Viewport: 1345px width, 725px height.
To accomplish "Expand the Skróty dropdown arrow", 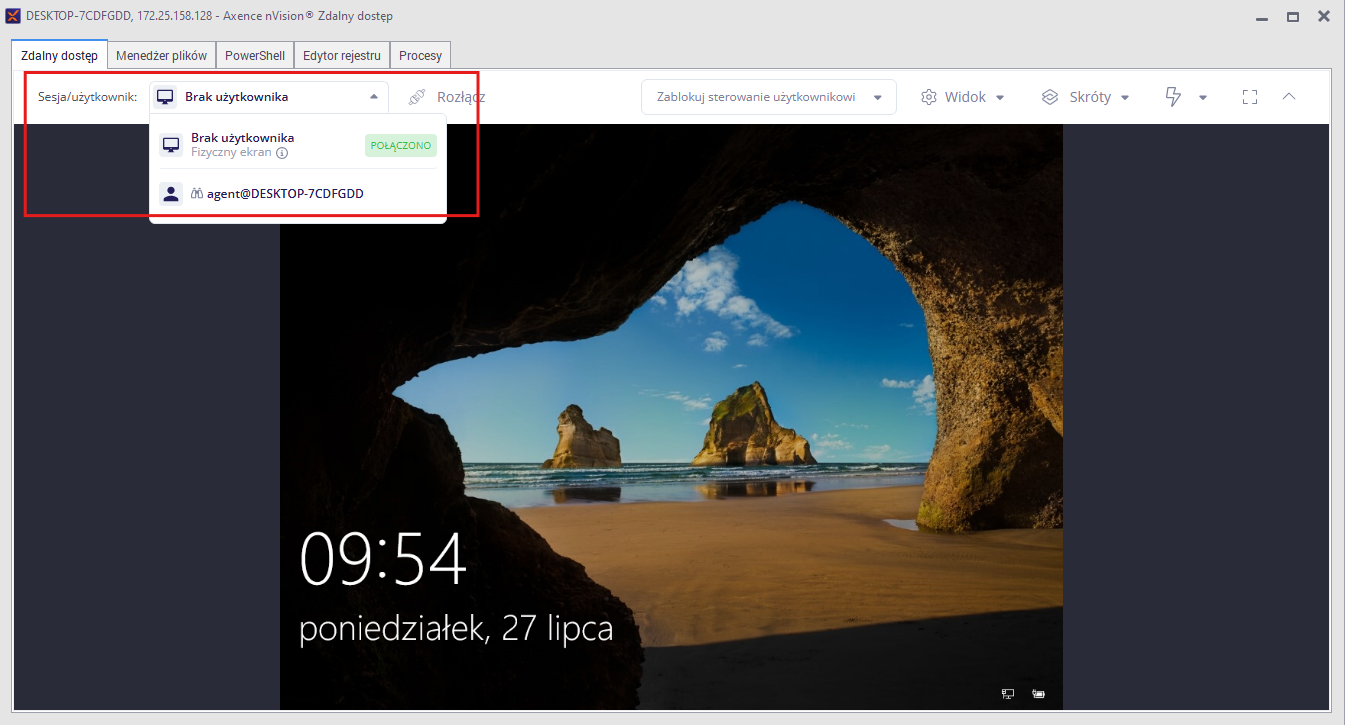I will point(1125,98).
